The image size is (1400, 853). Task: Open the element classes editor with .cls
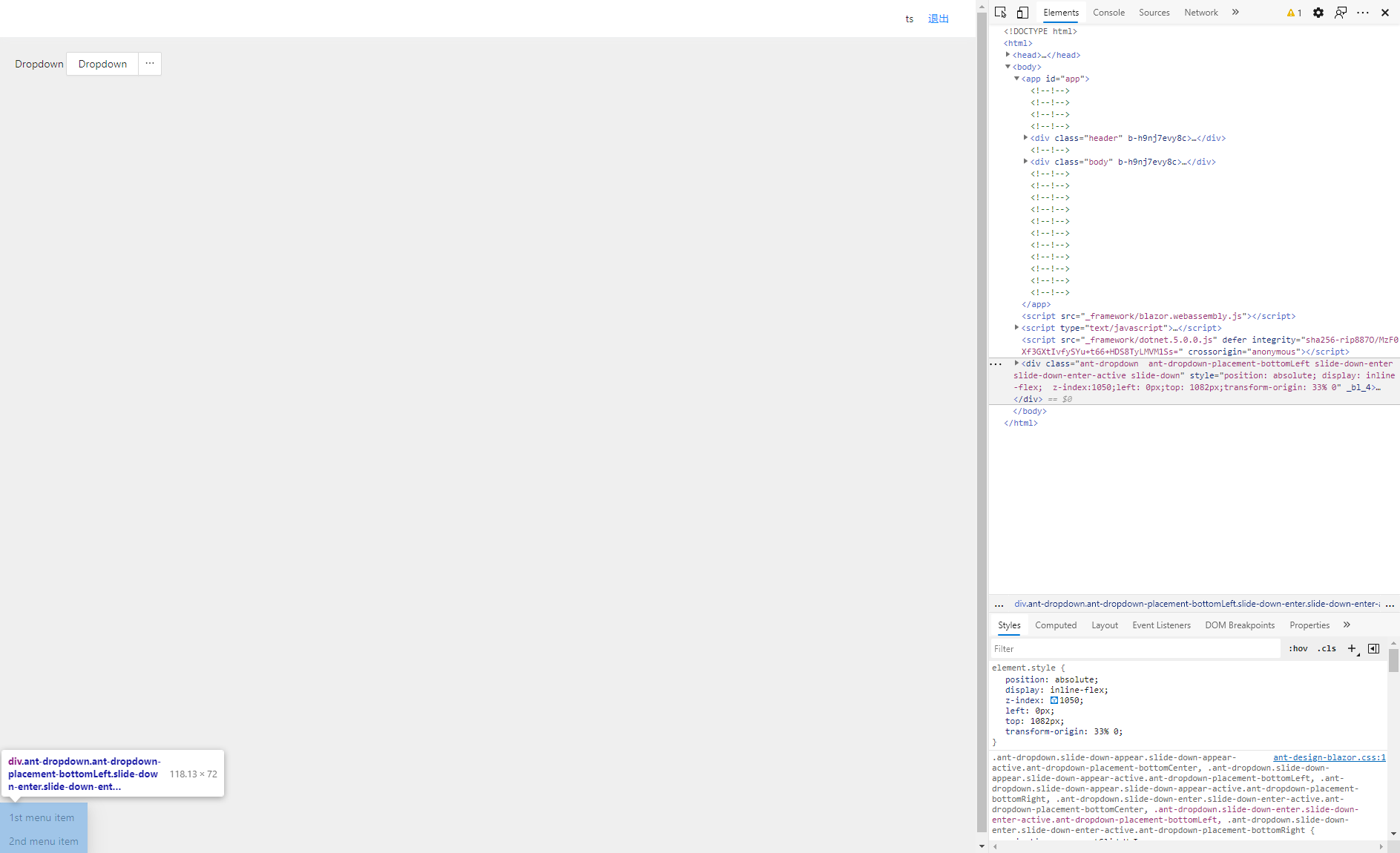1327,648
